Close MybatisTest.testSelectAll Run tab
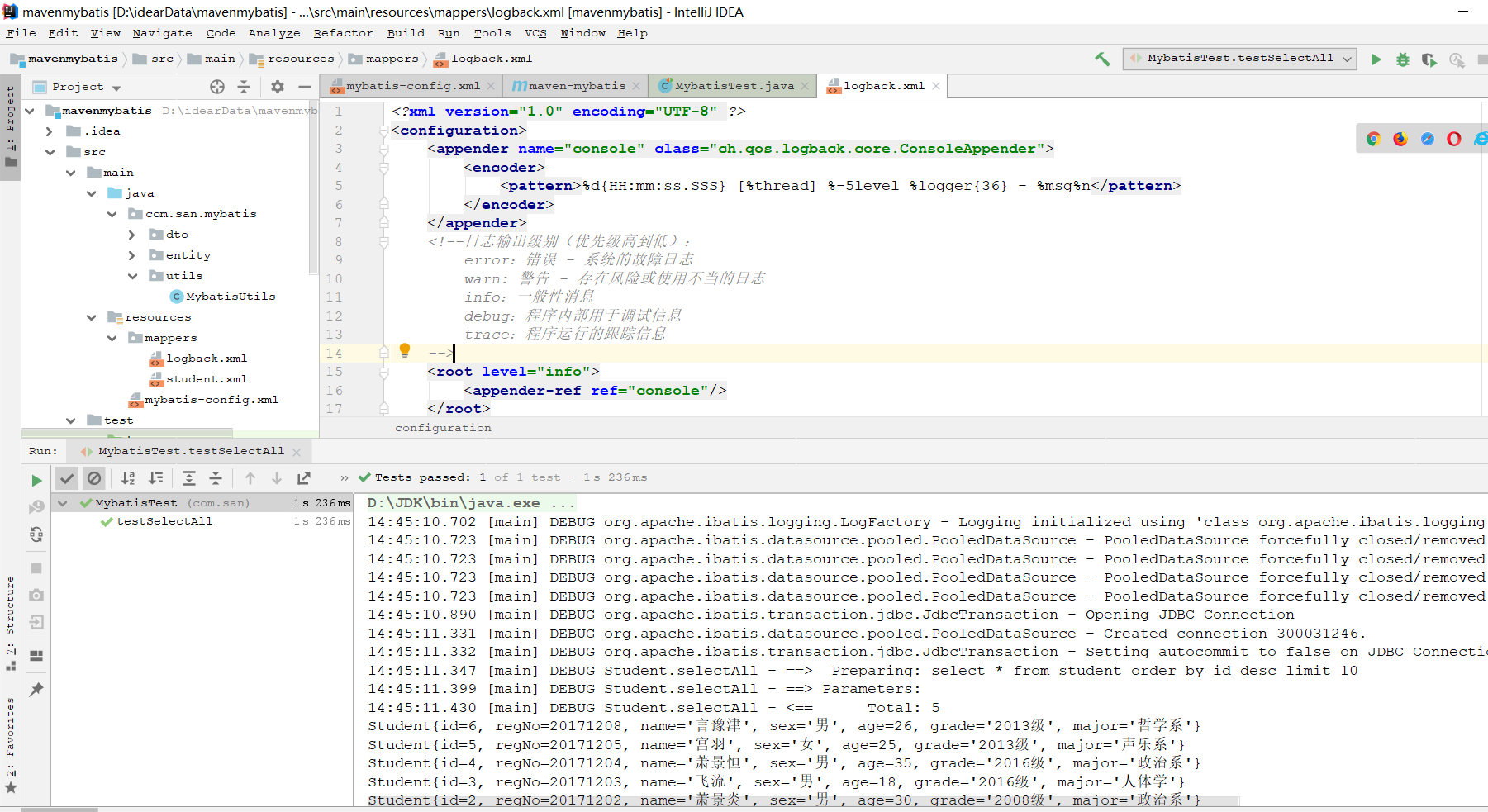Viewport: 1488px width, 812px height. pos(297,452)
